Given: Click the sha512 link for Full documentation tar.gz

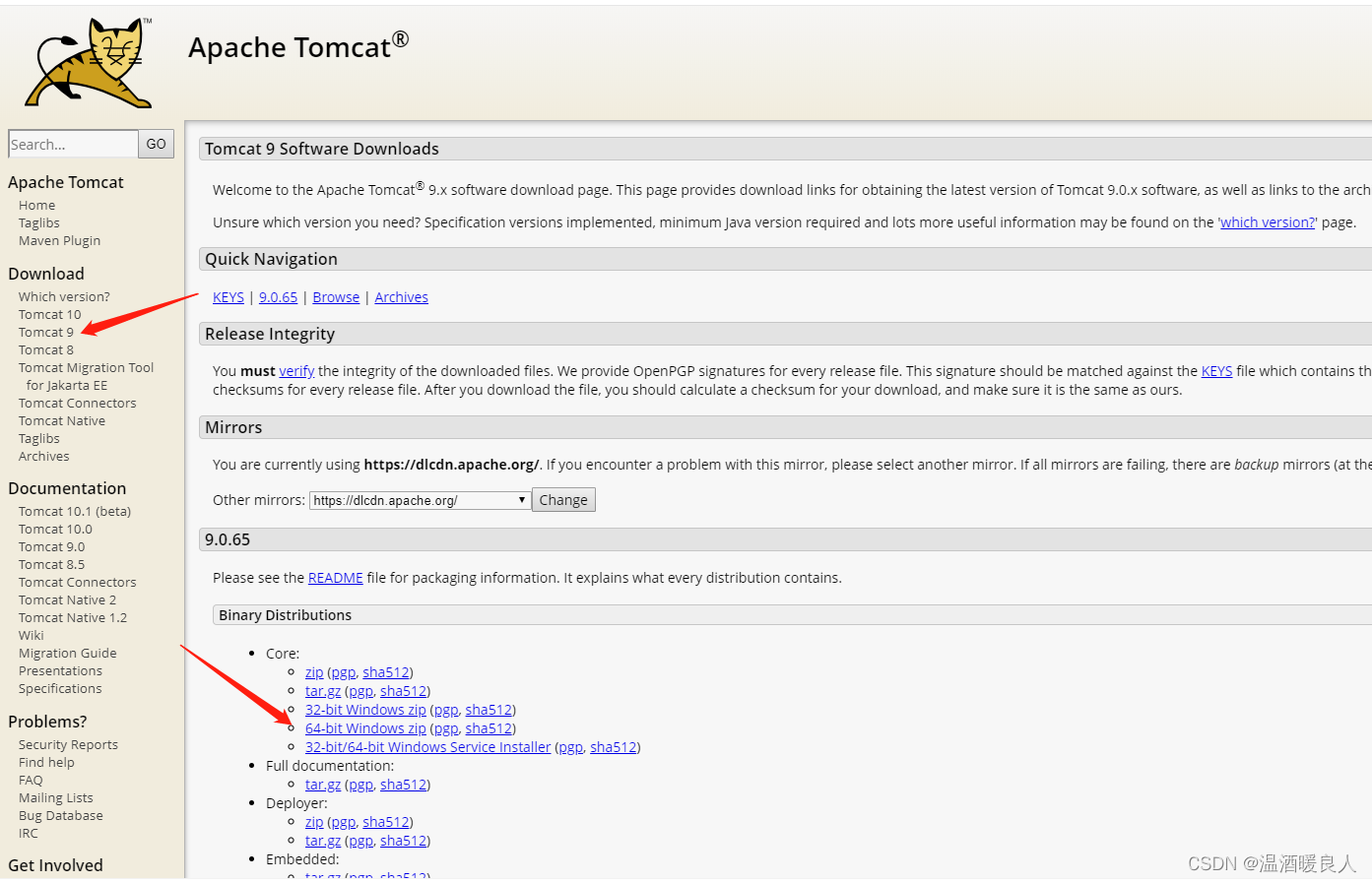Looking at the screenshot, I should pyautogui.click(x=404, y=785).
